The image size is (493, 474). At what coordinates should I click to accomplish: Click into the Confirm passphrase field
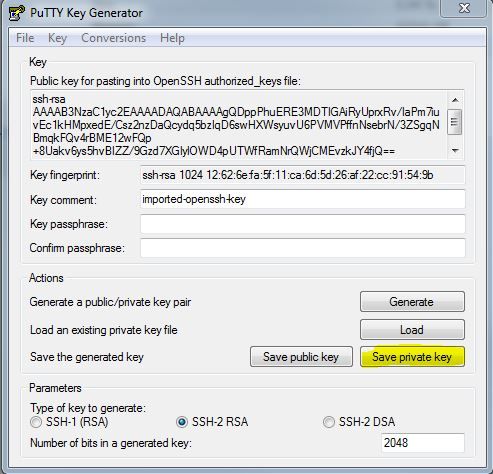coord(302,248)
